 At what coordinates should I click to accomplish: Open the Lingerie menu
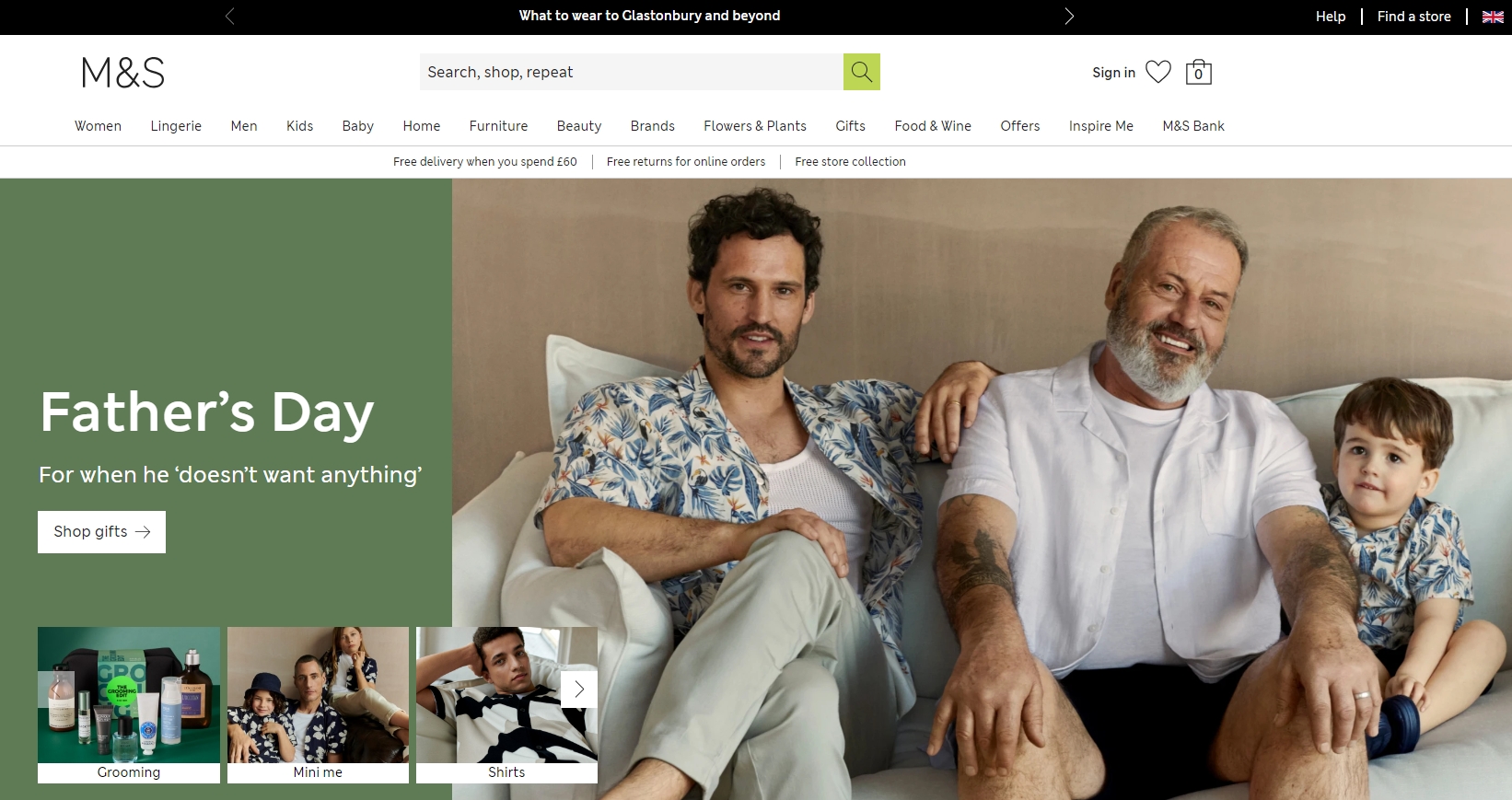click(176, 126)
